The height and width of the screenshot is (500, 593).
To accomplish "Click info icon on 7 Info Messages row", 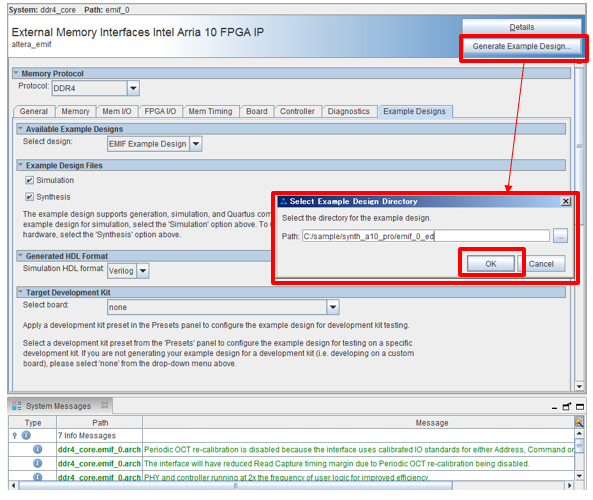I will point(26,435).
